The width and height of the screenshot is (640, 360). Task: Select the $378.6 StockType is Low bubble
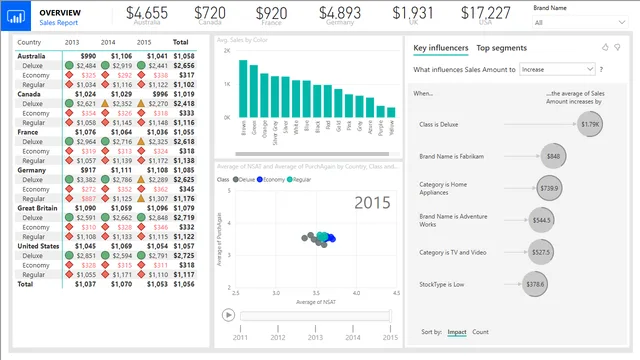click(x=535, y=284)
